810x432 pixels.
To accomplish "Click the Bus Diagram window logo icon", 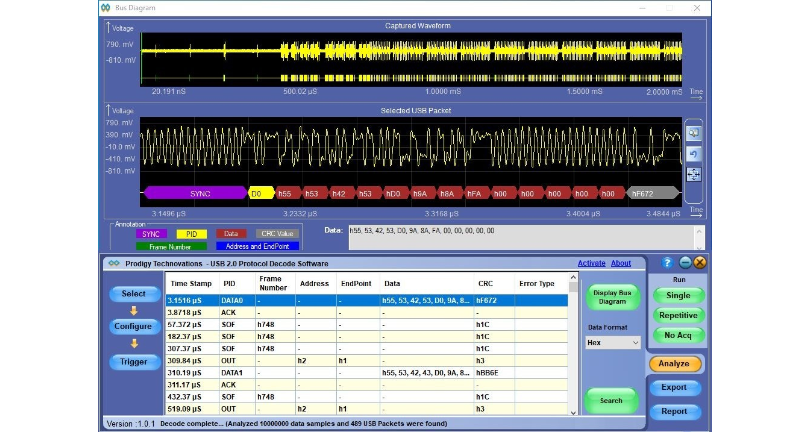I will [106, 8].
